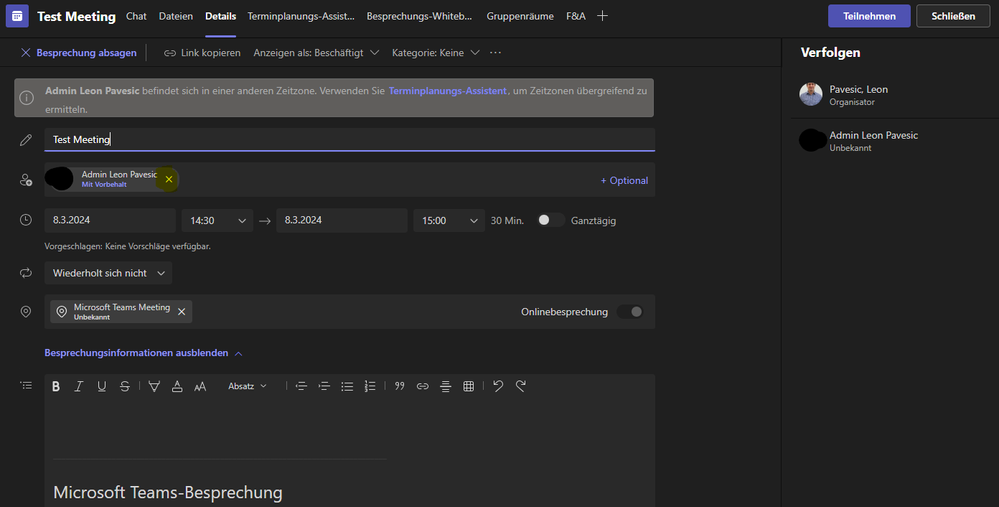Add a new tab with the plus icon

point(602,16)
